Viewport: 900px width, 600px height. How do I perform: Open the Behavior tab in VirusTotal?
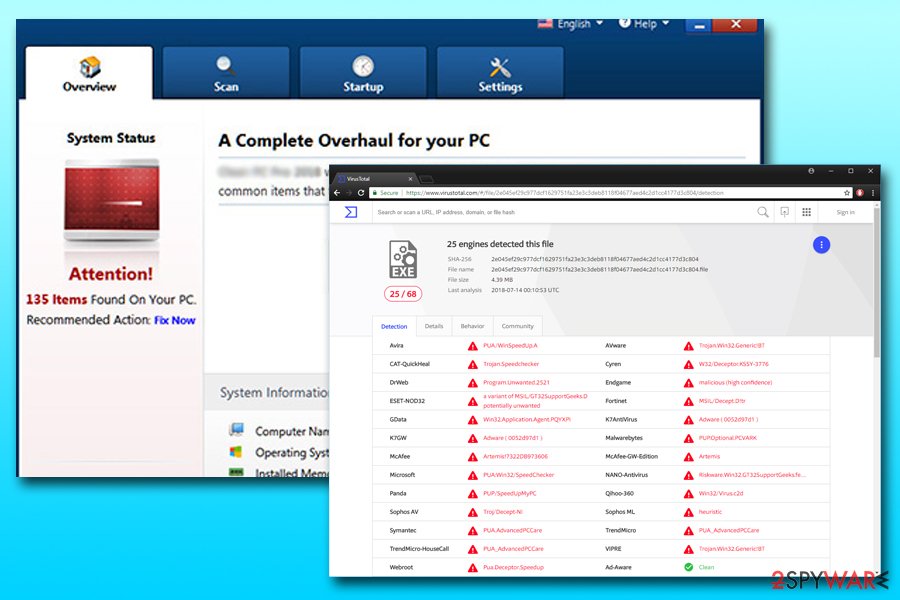point(472,326)
